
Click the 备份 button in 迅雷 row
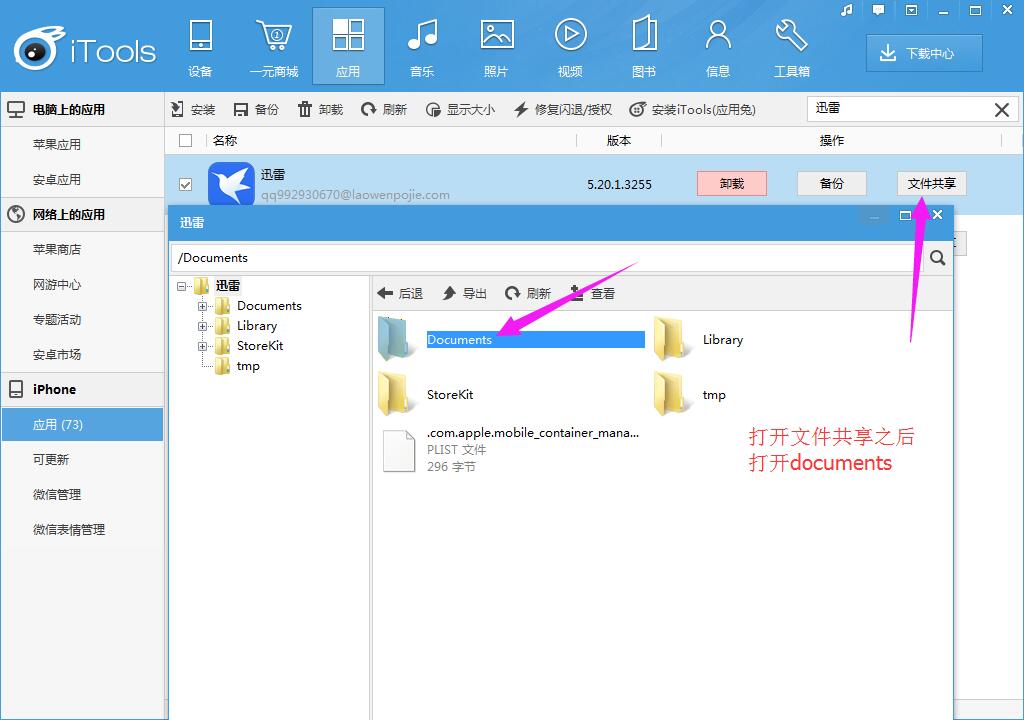(831, 184)
